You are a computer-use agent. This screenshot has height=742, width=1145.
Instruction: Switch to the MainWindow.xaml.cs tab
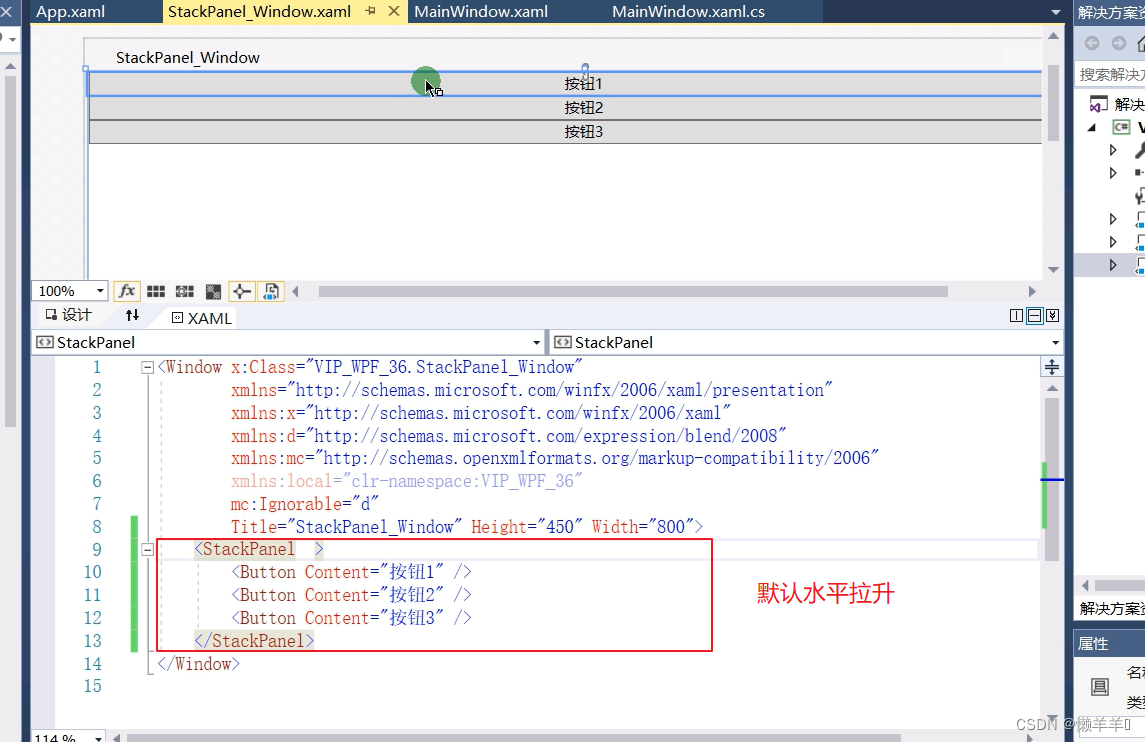coord(689,12)
